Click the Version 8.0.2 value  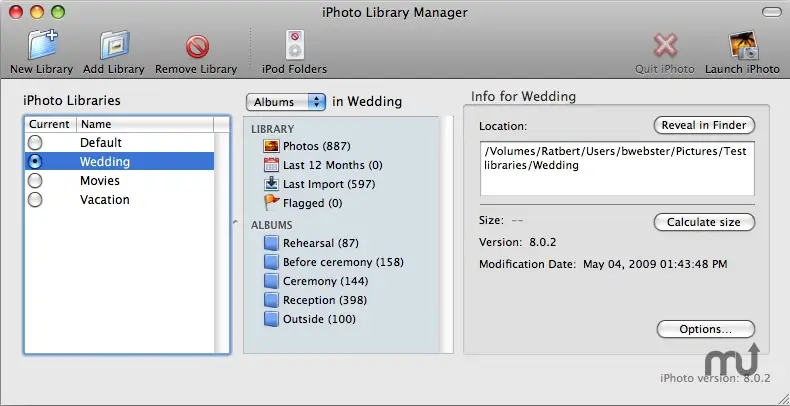(x=542, y=242)
